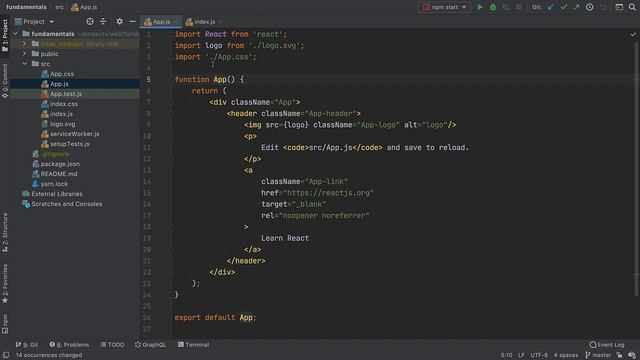The height and width of the screenshot is (360, 640).
Task: Collapse the src folder
Action: tap(24, 64)
